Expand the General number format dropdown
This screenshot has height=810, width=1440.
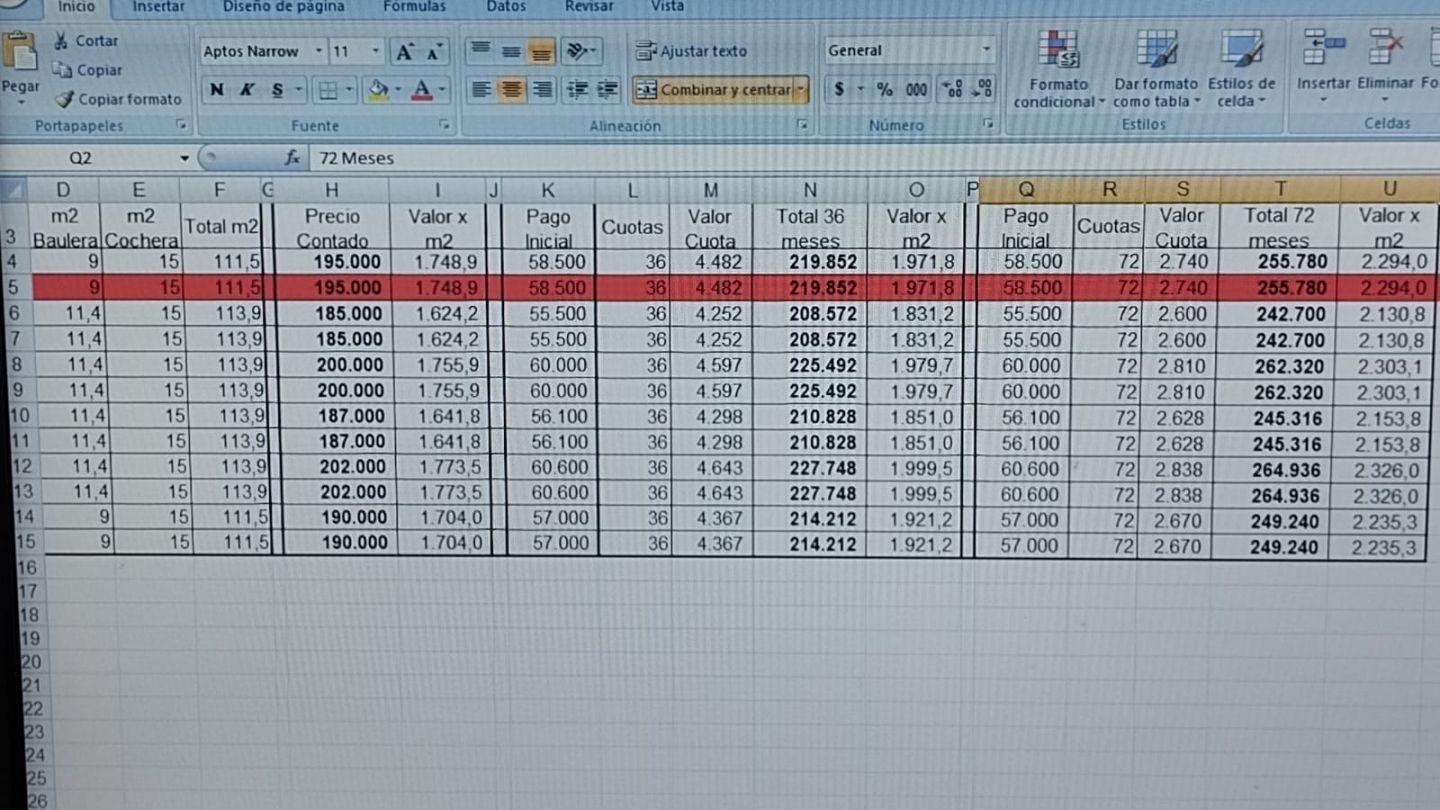pyautogui.click(x=986, y=50)
